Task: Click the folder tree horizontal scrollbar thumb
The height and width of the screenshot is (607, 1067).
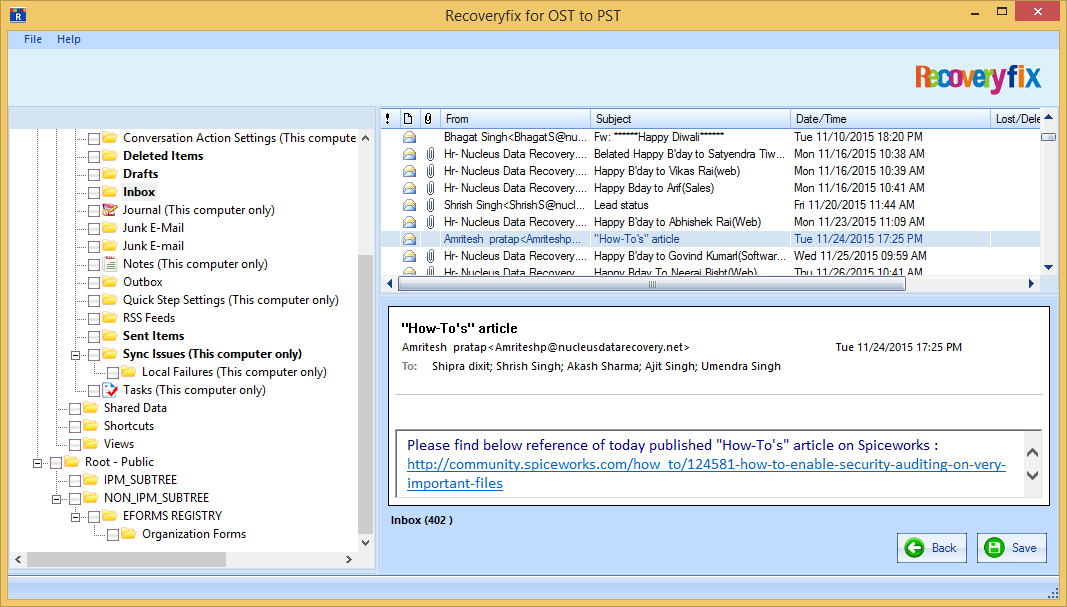Action: pos(126,559)
